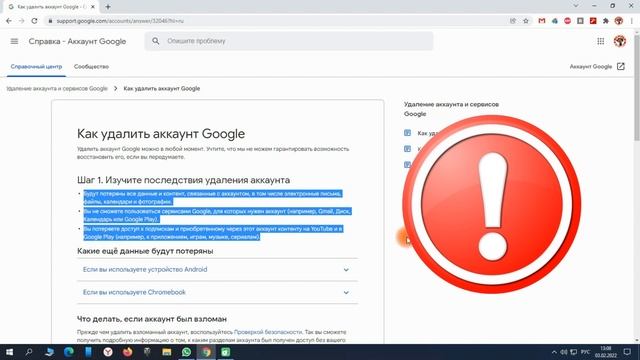Open the Аккаунт Google link
Screen dimensions: 640x360
pyautogui.click(x=591, y=67)
